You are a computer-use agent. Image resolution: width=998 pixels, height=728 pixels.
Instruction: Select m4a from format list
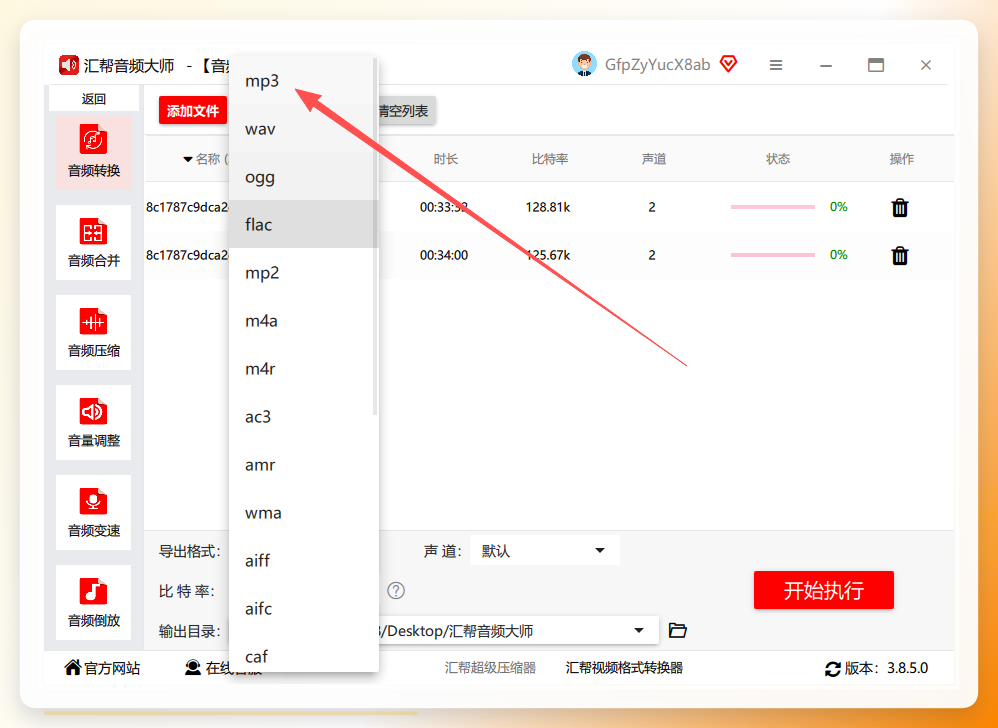pos(304,320)
